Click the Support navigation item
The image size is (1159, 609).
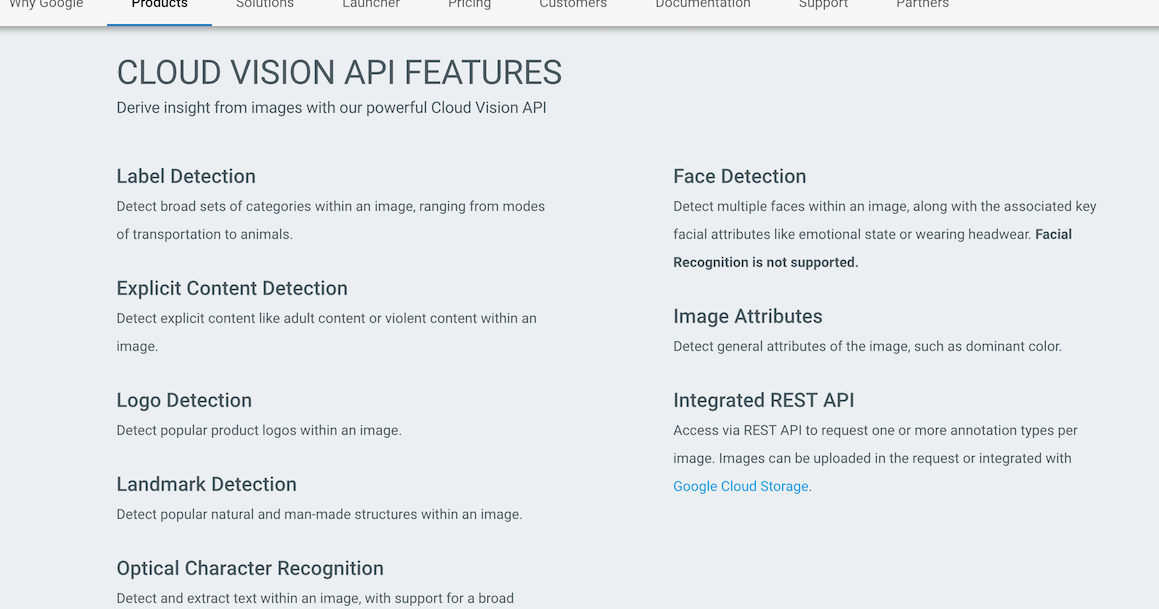click(822, 4)
